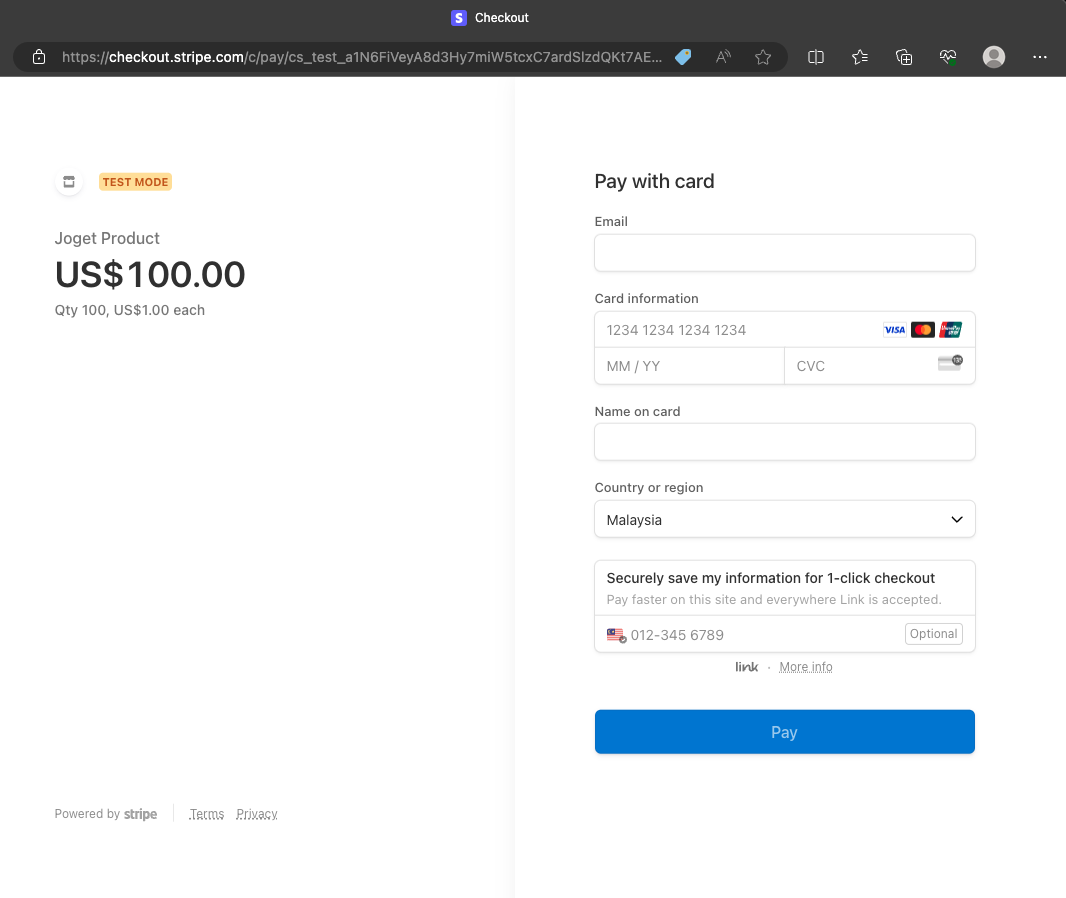
Task: Click the CVC input field
Action: point(860,366)
